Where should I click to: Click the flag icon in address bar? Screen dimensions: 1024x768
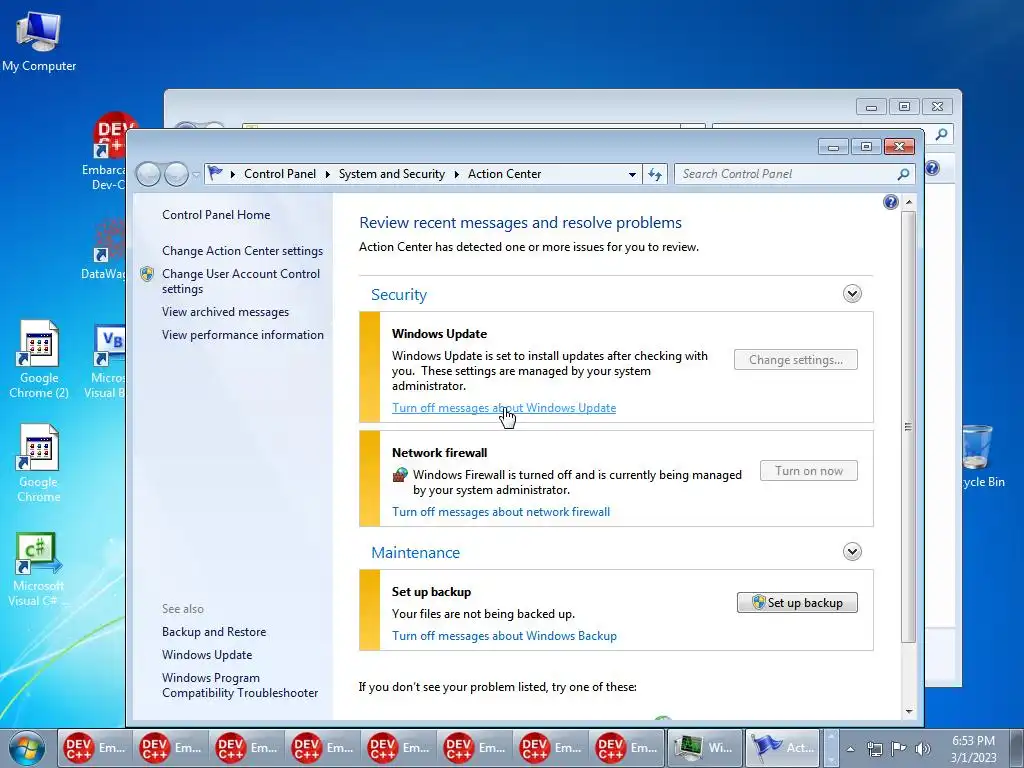click(214, 173)
